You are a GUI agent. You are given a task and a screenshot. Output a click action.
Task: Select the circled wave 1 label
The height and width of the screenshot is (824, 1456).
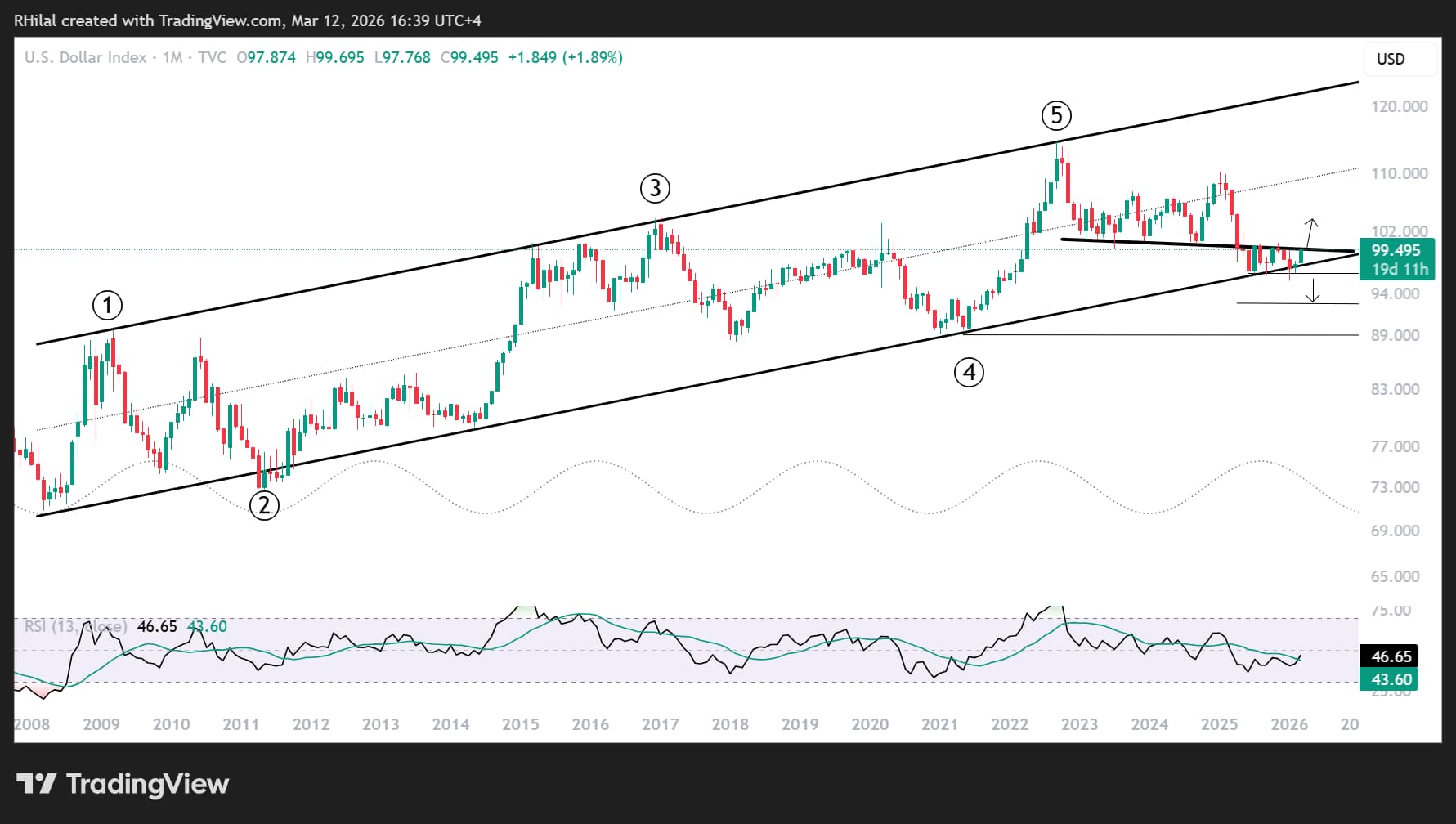click(107, 306)
